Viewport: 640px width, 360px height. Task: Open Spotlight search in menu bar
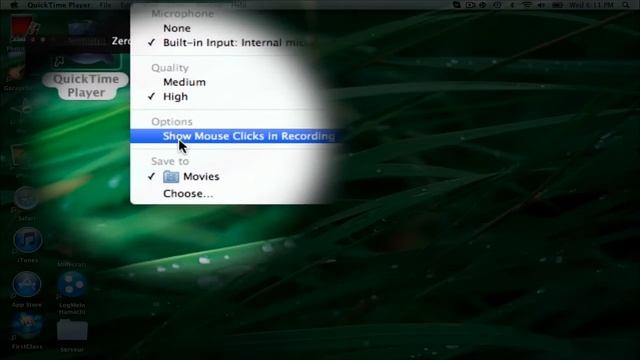click(x=626, y=5)
